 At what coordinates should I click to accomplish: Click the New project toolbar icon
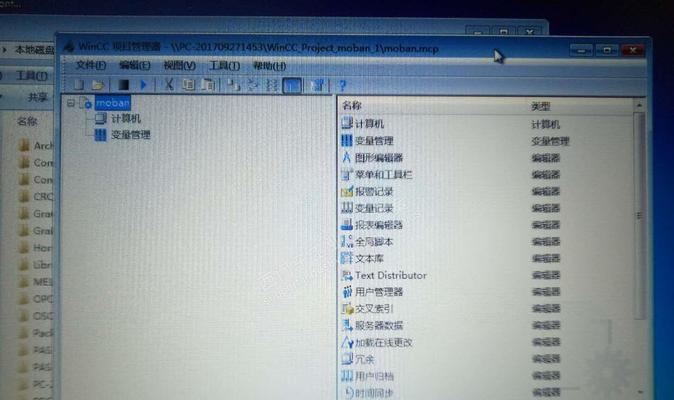pos(78,85)
